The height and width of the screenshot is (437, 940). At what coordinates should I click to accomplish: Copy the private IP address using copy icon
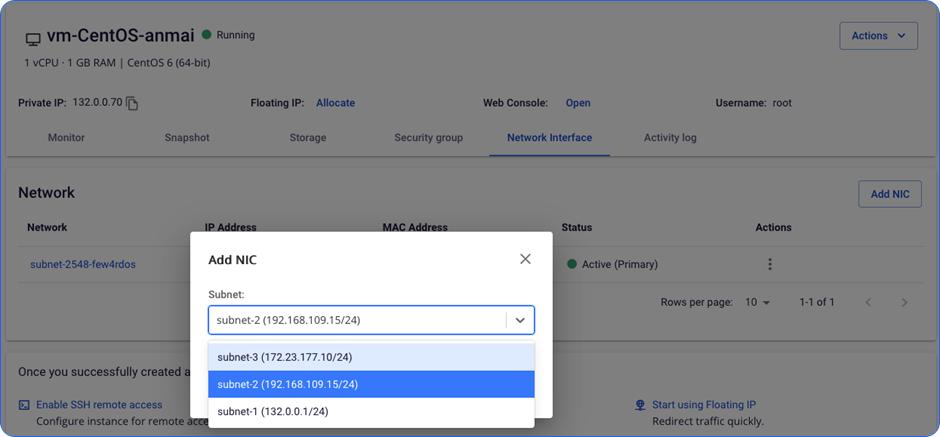tap(132, 103)
